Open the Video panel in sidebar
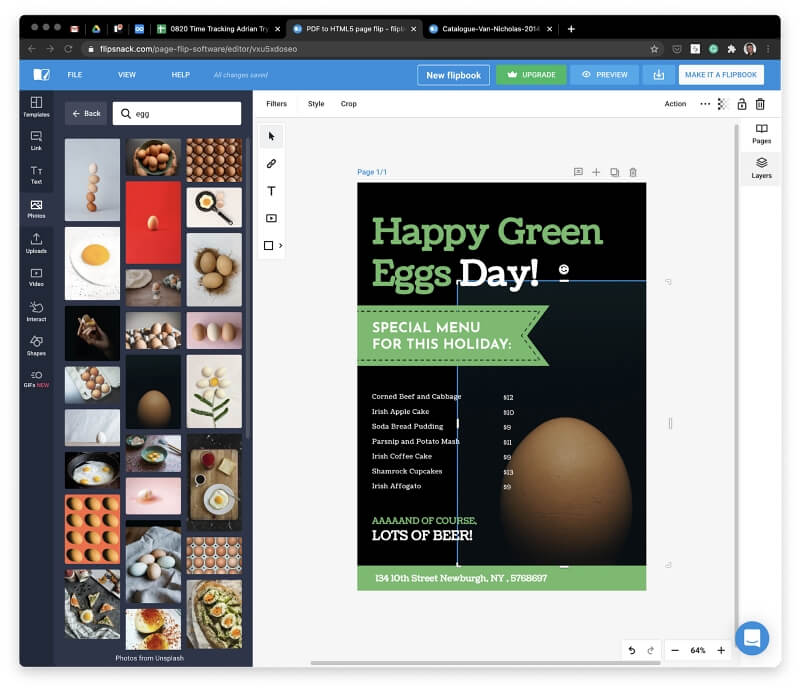The image size is (800, 691). click(36, 277)
